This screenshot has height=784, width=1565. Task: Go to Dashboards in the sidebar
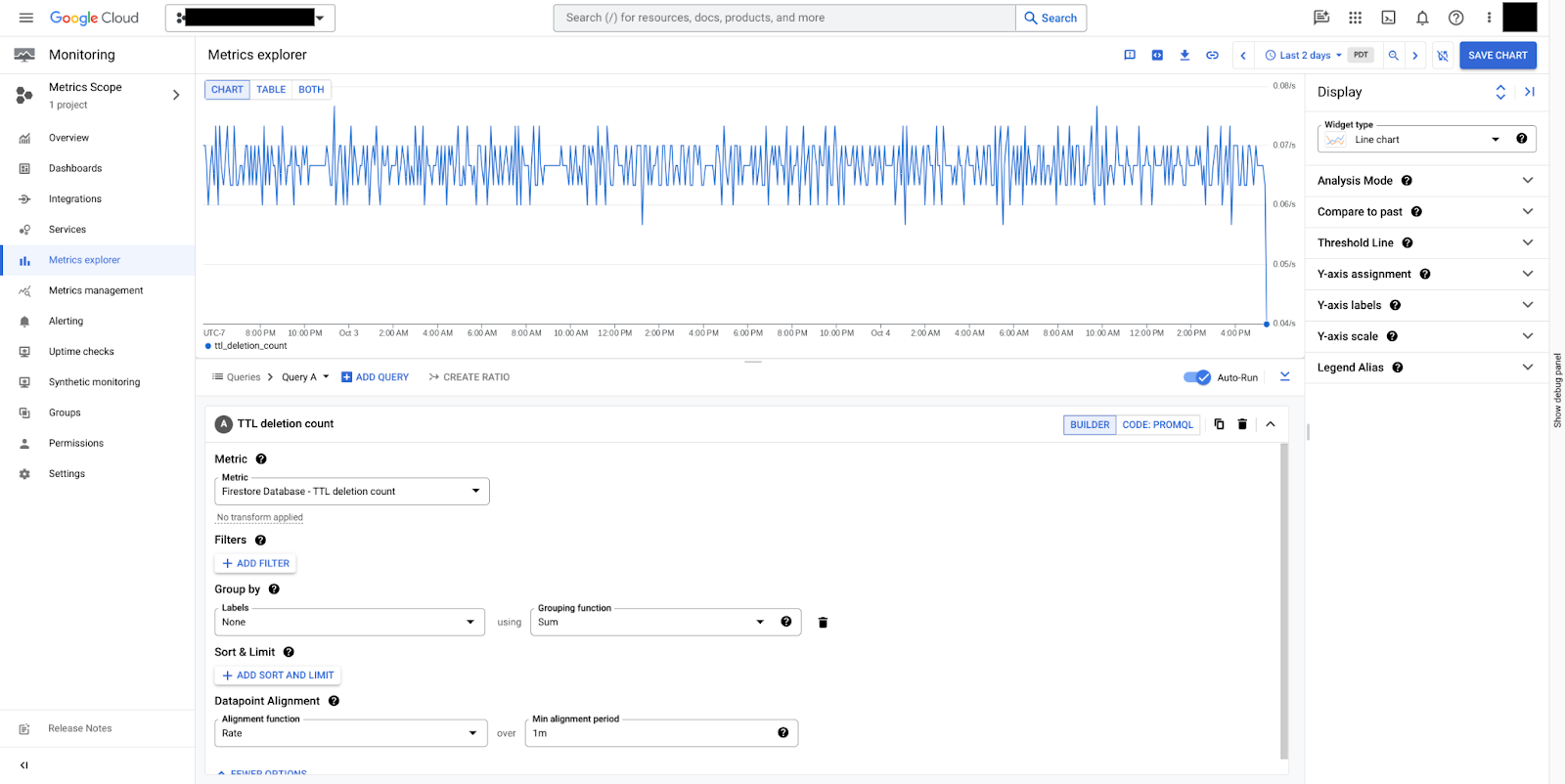tap(75, 168)
